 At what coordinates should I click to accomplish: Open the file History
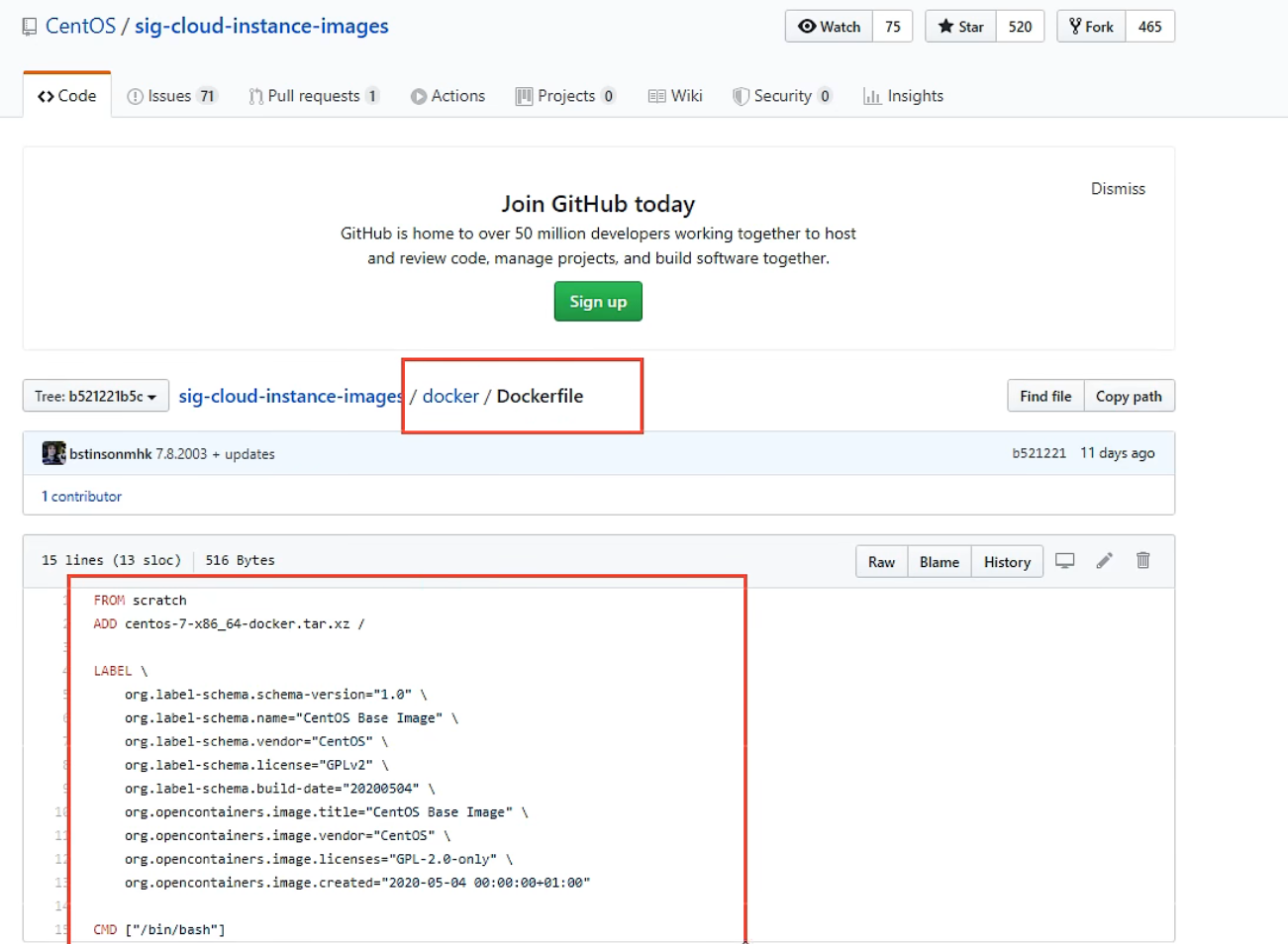coord(1007,562)
